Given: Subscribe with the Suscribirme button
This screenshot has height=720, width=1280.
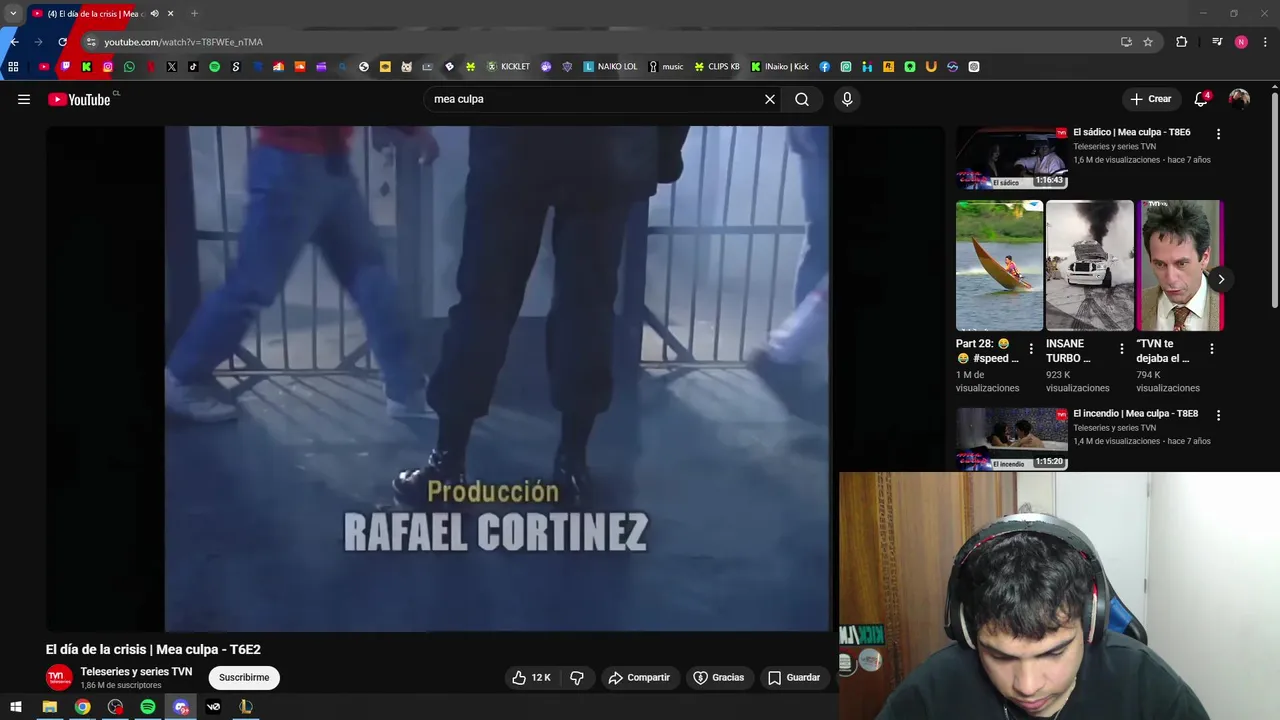Looking at the screenshot, I should tap(244, 677).
